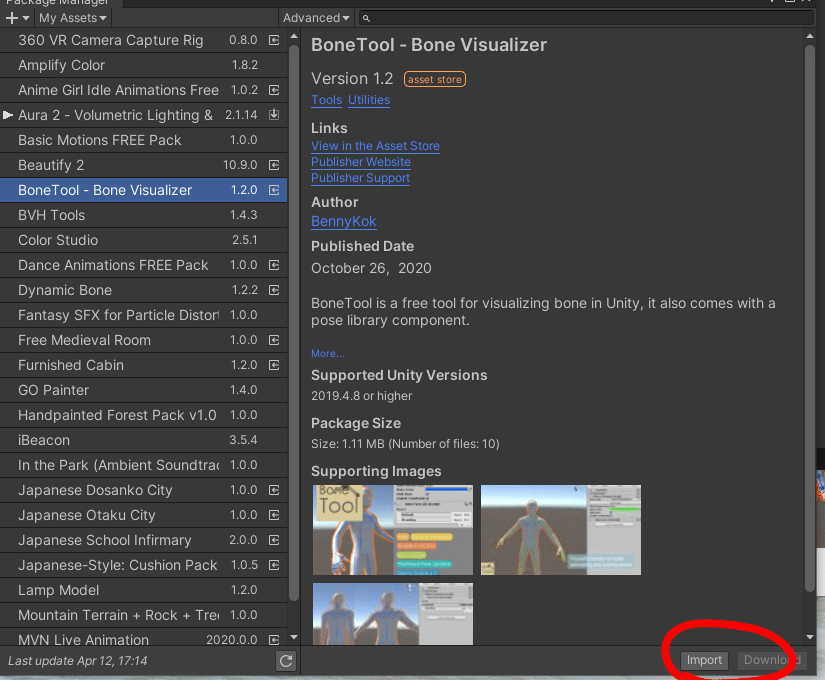Click the search magnifier icon

[x=366, y=18]
